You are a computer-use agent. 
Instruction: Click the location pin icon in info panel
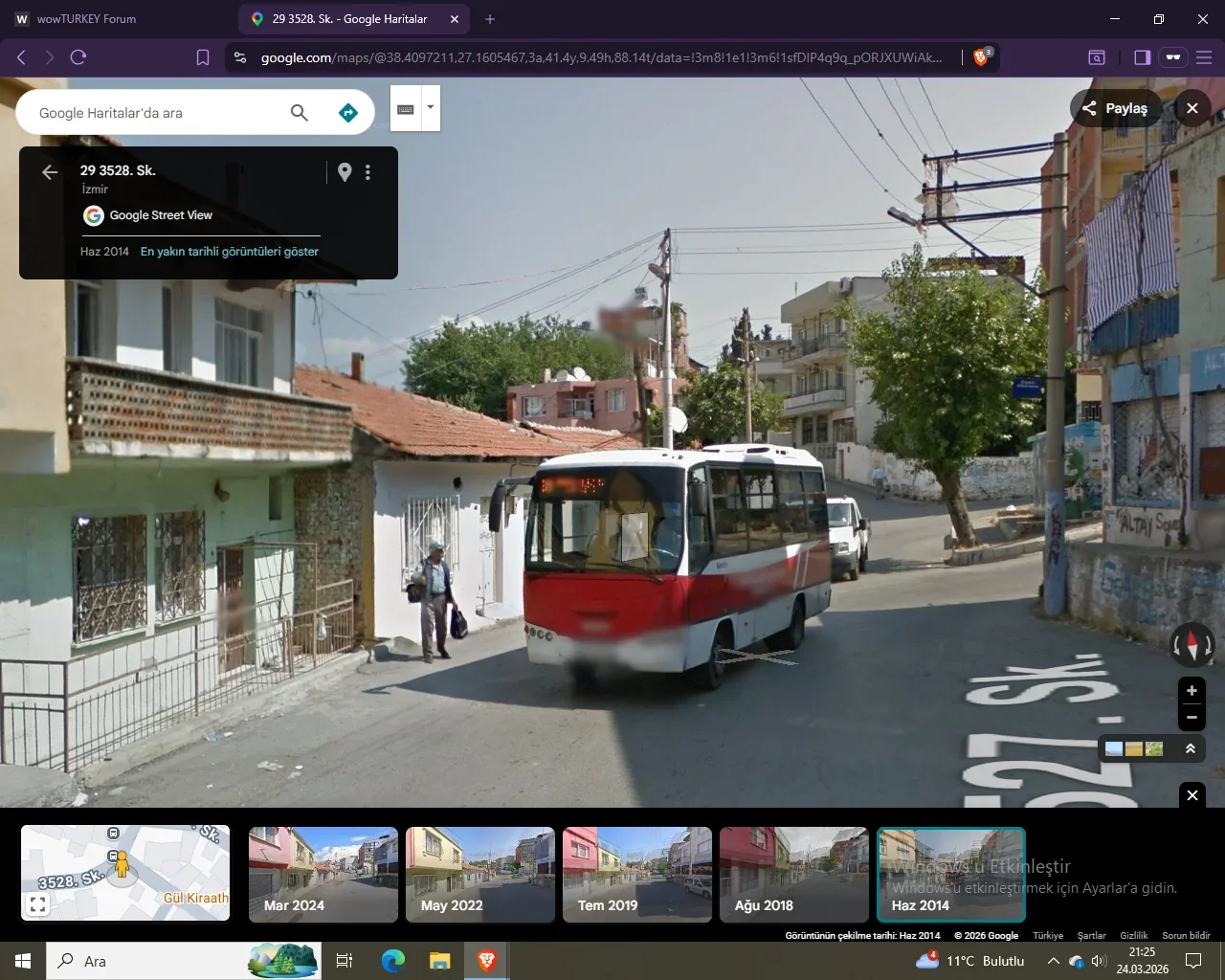[x=345, y=172]
